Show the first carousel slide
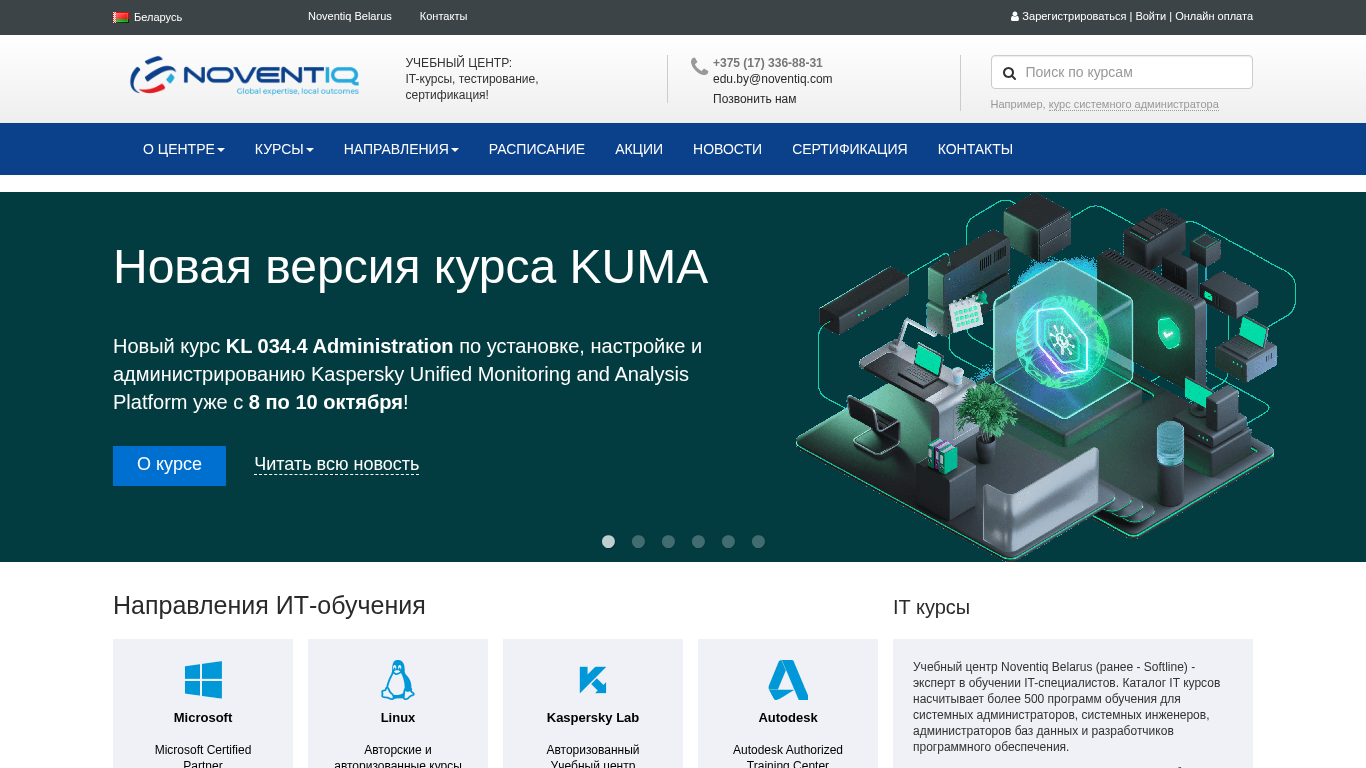The height and width of the screenshot is (768, 1366). [608, 542]
